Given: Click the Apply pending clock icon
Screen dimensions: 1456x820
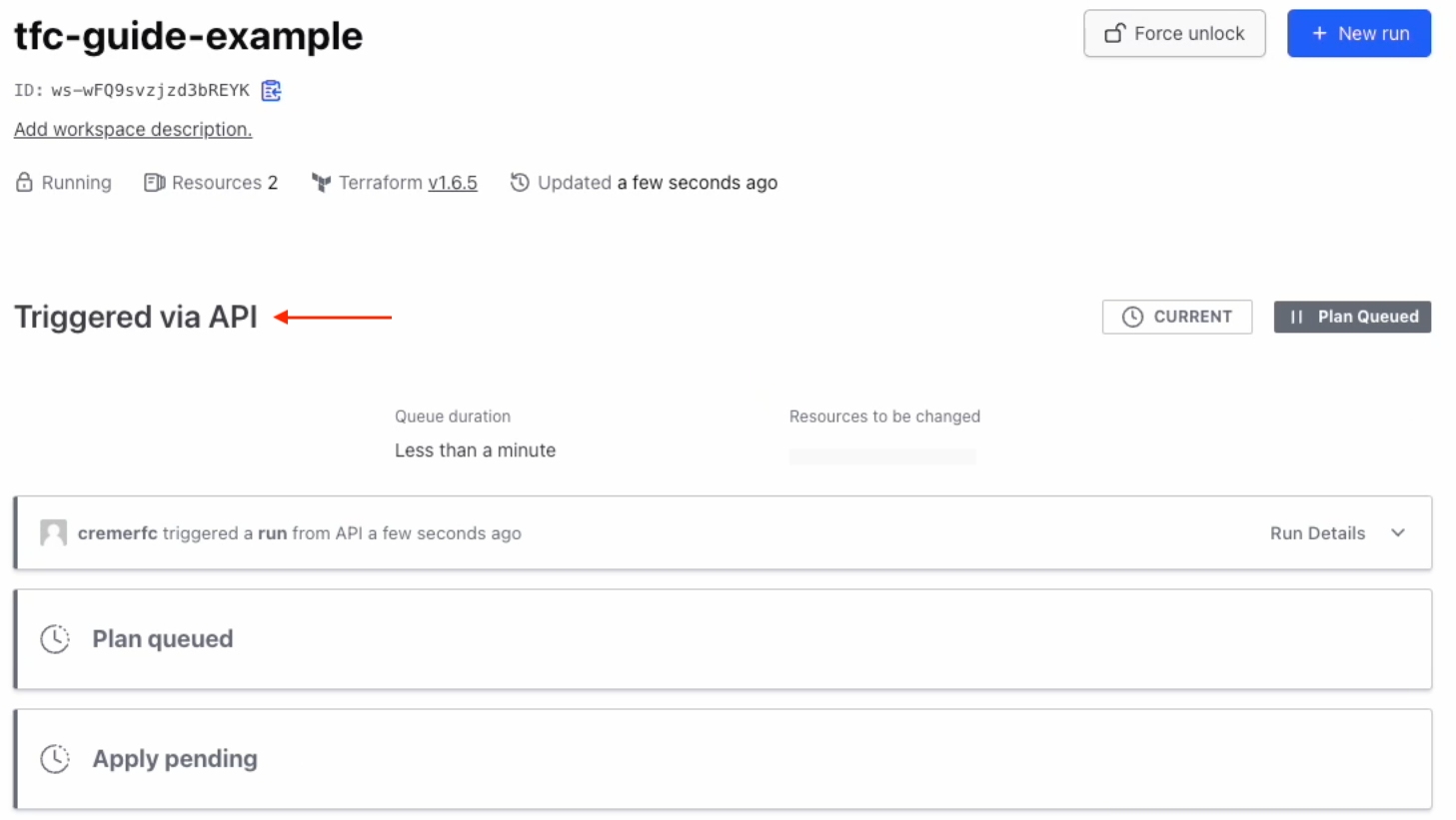Looking at the screenshot, I should tap(55, 759).
